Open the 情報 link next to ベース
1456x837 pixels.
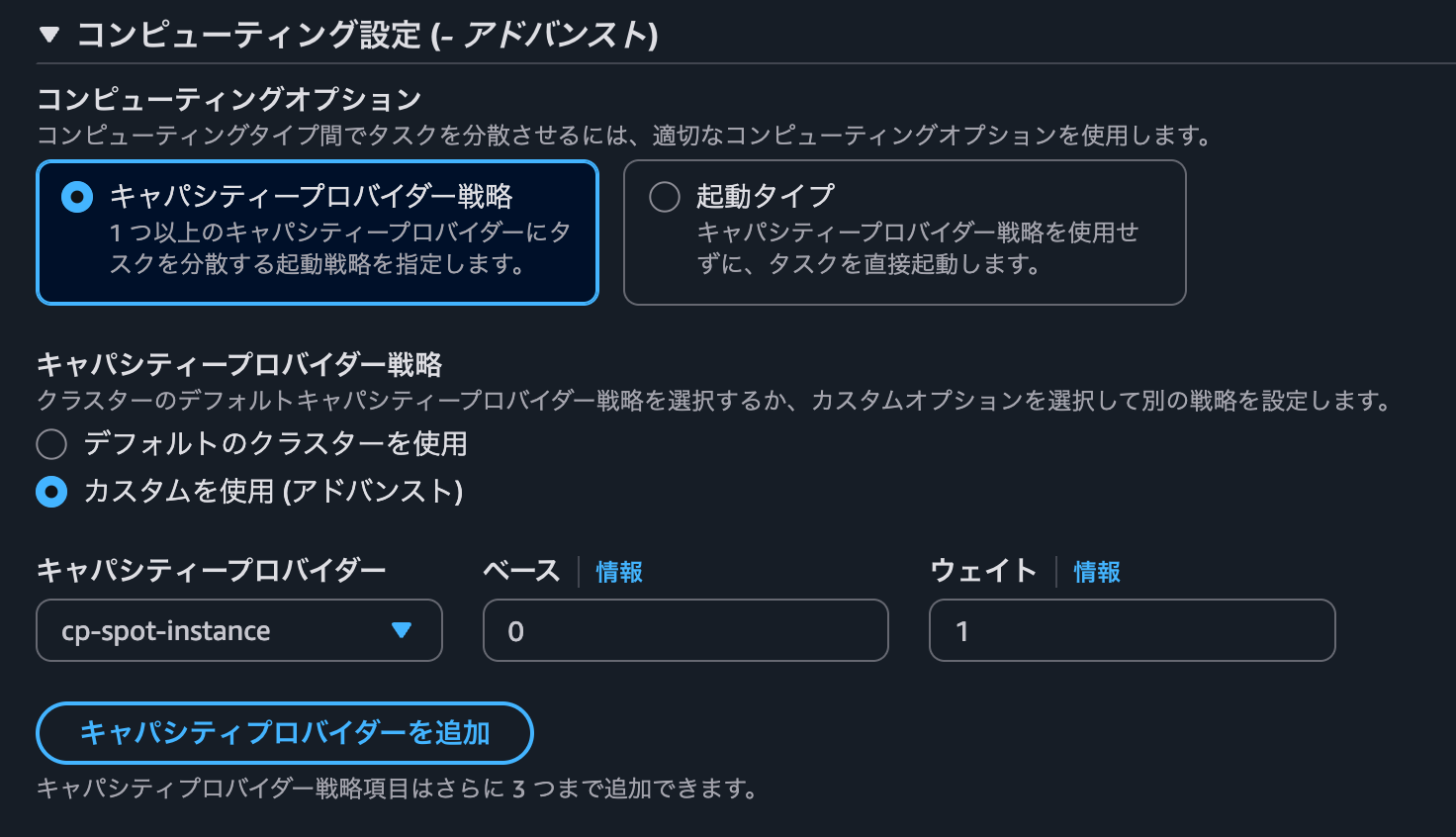tap(617, 571)
